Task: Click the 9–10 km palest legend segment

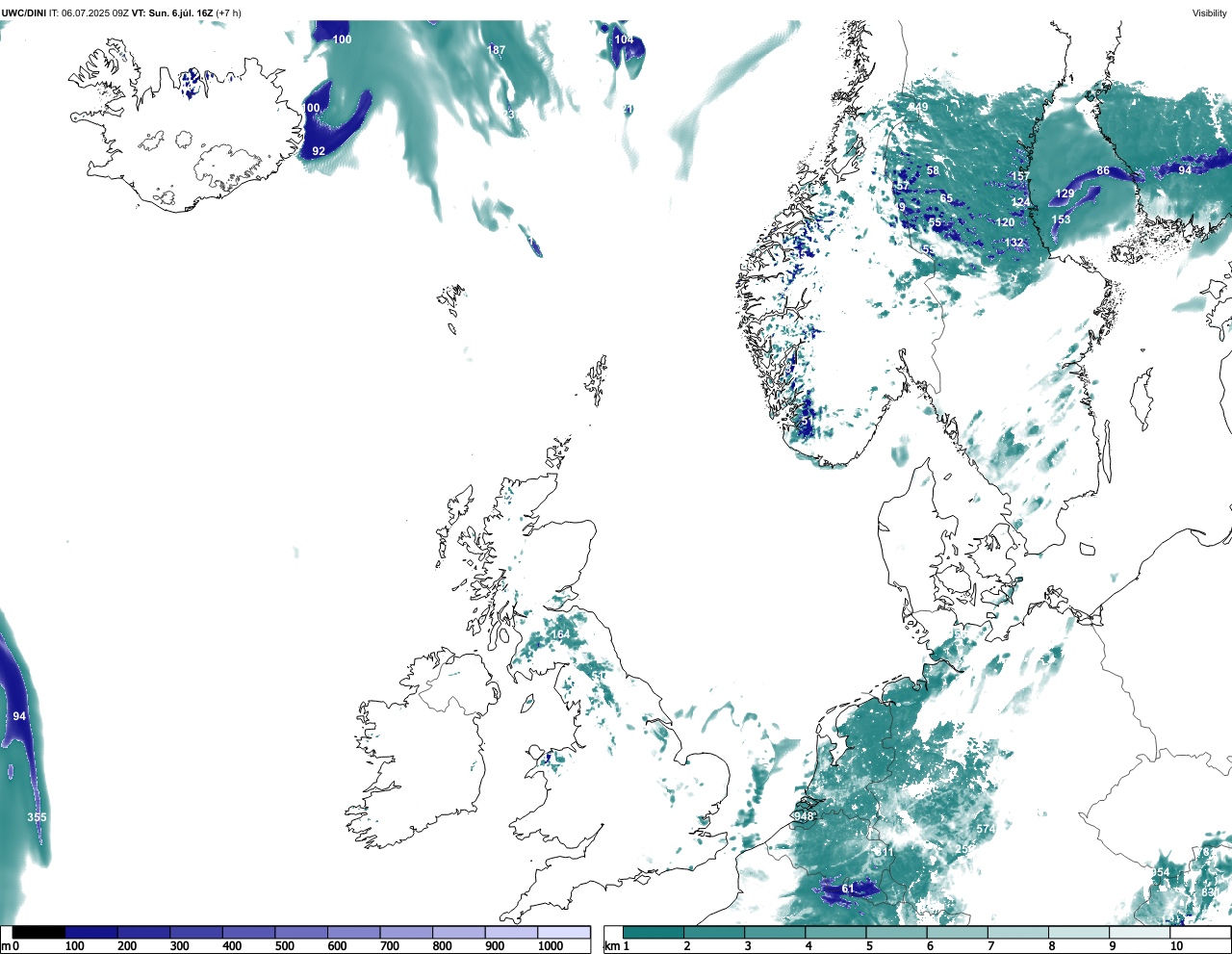Action: tap(1140, 933)
